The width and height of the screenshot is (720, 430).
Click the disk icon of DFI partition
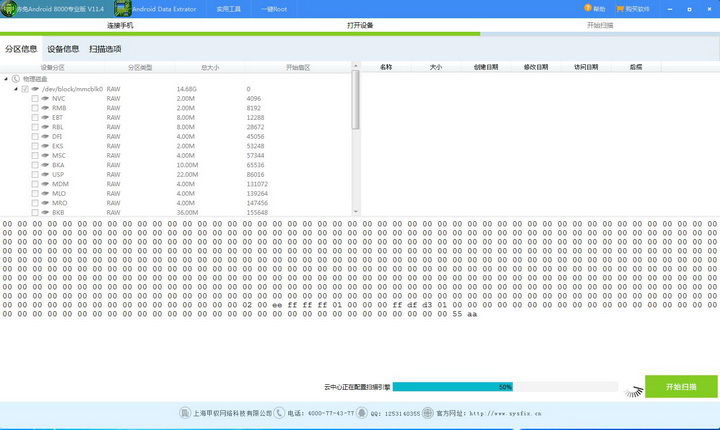click(x=45, y=136)
